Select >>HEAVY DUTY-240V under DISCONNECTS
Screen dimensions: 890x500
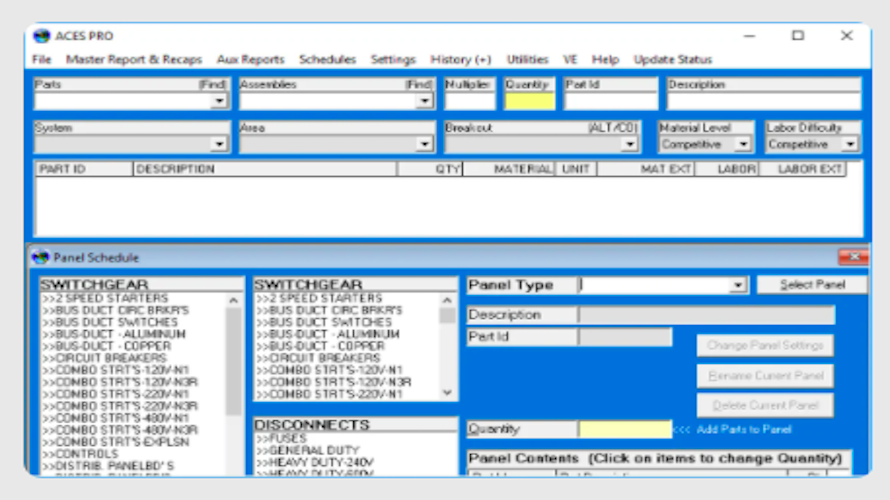314,463
